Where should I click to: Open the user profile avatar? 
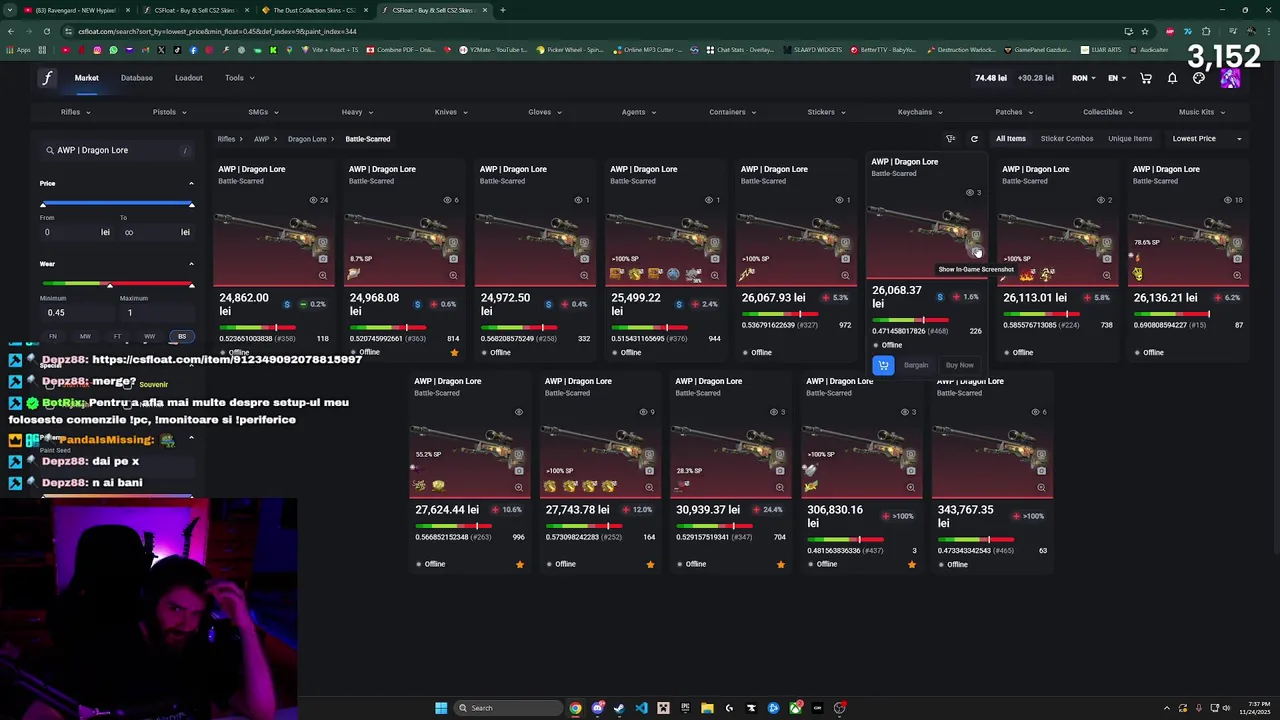1230,78
